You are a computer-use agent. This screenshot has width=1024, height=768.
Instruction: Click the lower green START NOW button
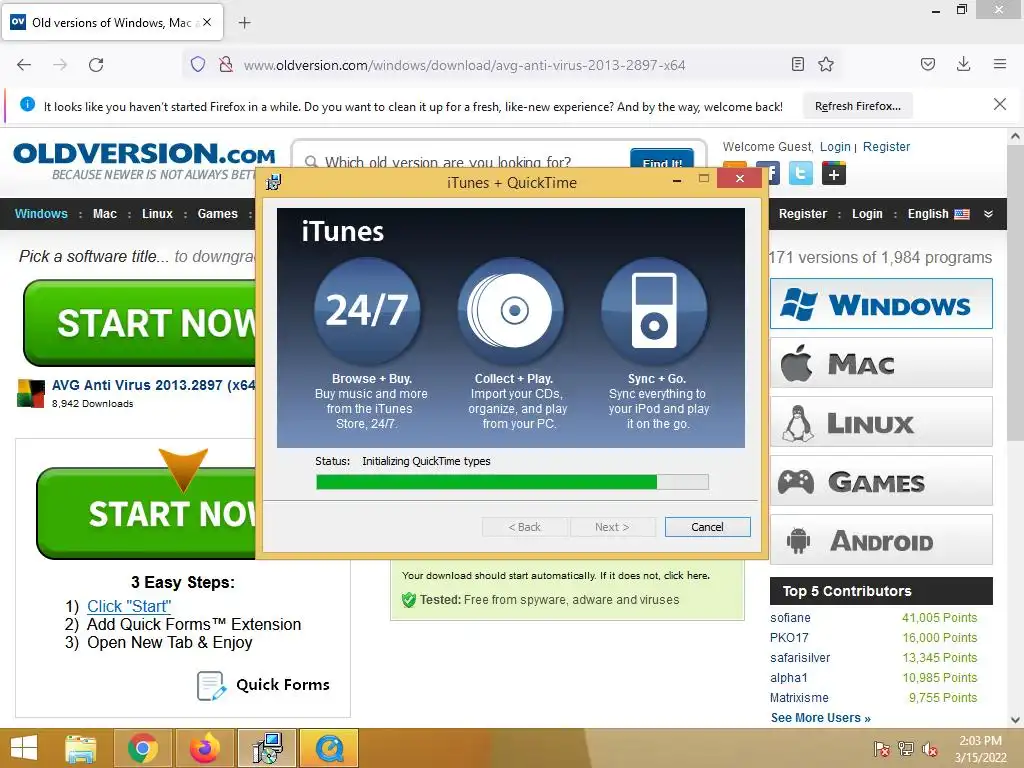coord(147,513)
